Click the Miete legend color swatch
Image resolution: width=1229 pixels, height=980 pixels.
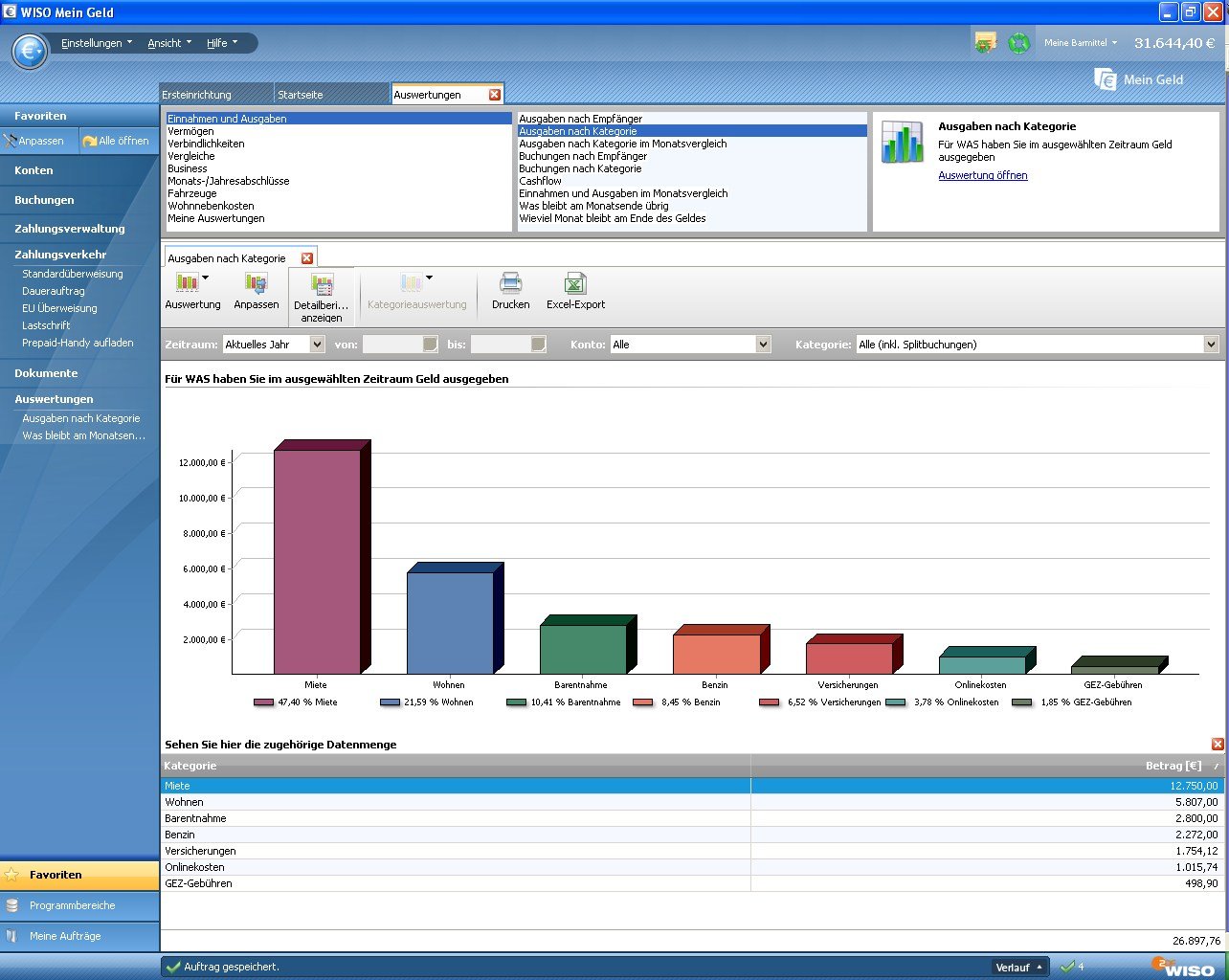[263, 702]
